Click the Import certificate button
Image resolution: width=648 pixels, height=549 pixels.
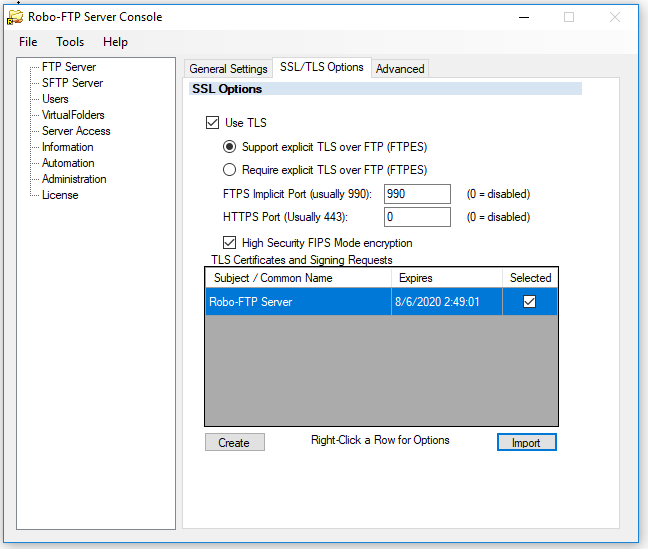pyautogui.click(x=526, y=442)
